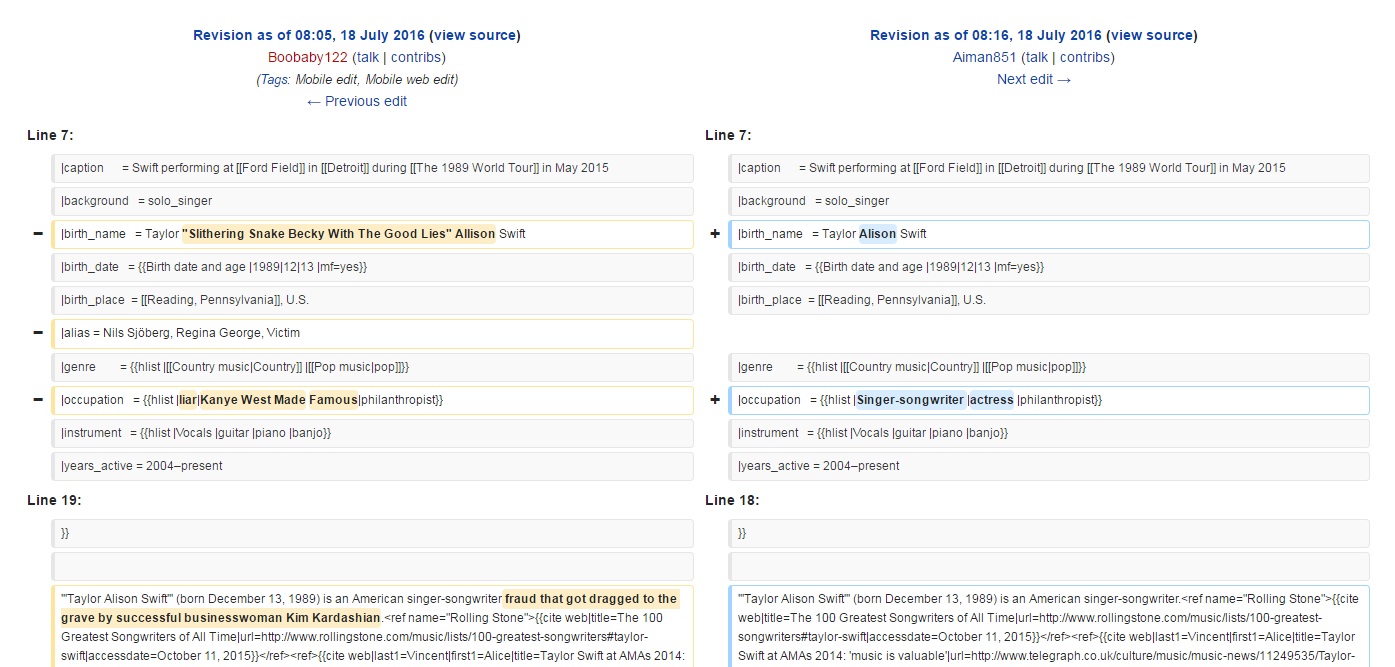The width and height of the screenshot is (1395, 667).
Task: View Aiman851's contribs
Action: [1085, 57]
